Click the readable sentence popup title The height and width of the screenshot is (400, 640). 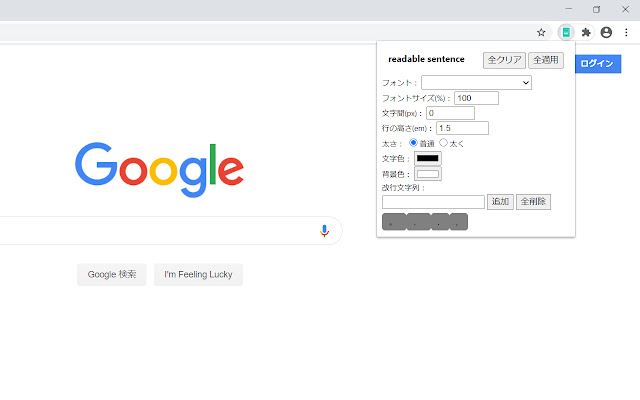(x=426, y=59)
